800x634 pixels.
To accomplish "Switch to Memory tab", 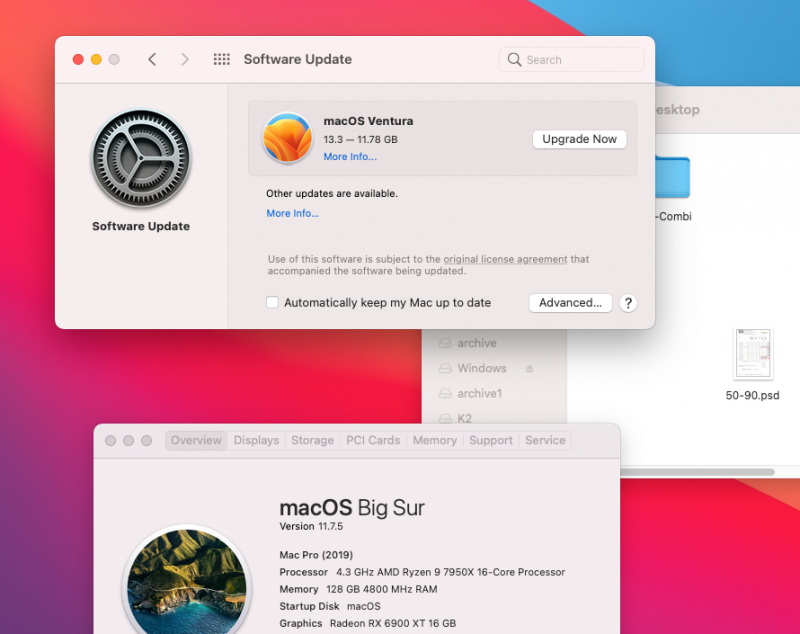I will coord(435,440).
